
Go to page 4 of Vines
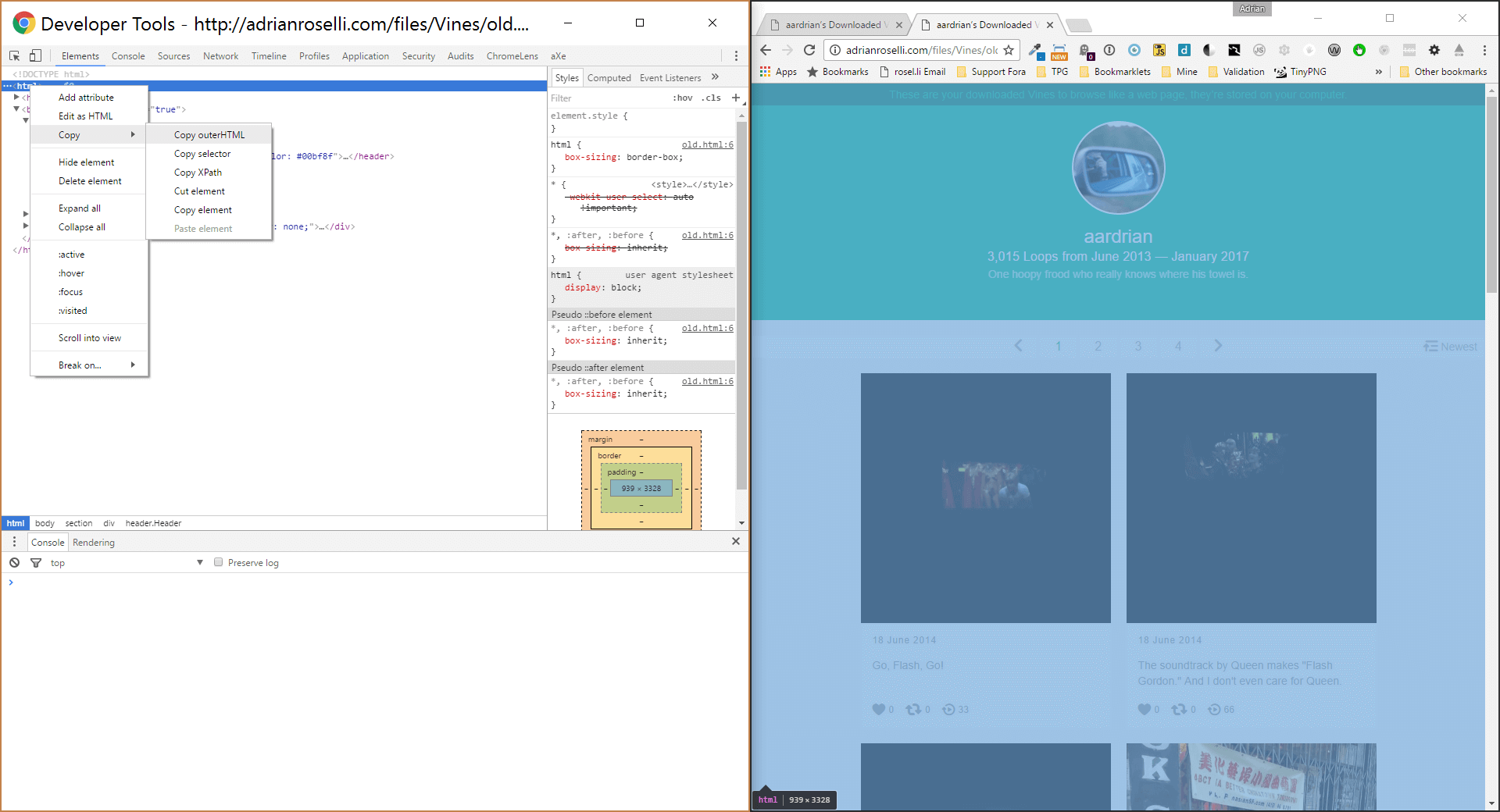click(x=1178, y=346)
